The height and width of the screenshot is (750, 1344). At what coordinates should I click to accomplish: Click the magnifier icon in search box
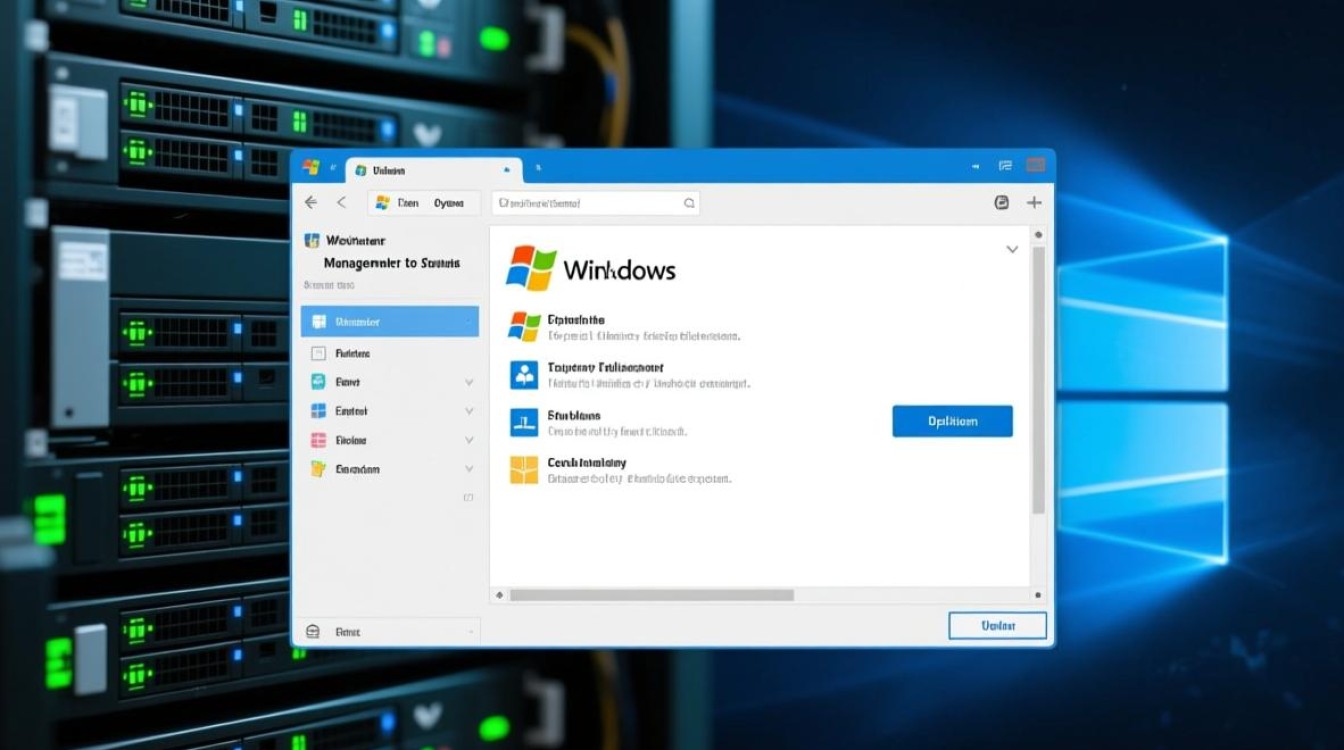[689, 203]
